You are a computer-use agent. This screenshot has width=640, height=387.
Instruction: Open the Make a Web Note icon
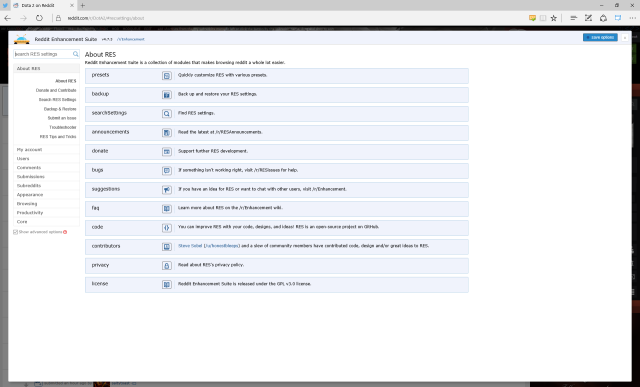588,18
